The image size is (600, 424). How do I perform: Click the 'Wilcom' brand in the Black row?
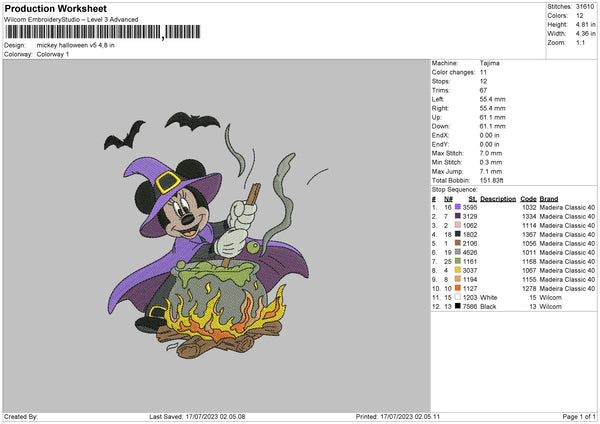pos(551,307)
